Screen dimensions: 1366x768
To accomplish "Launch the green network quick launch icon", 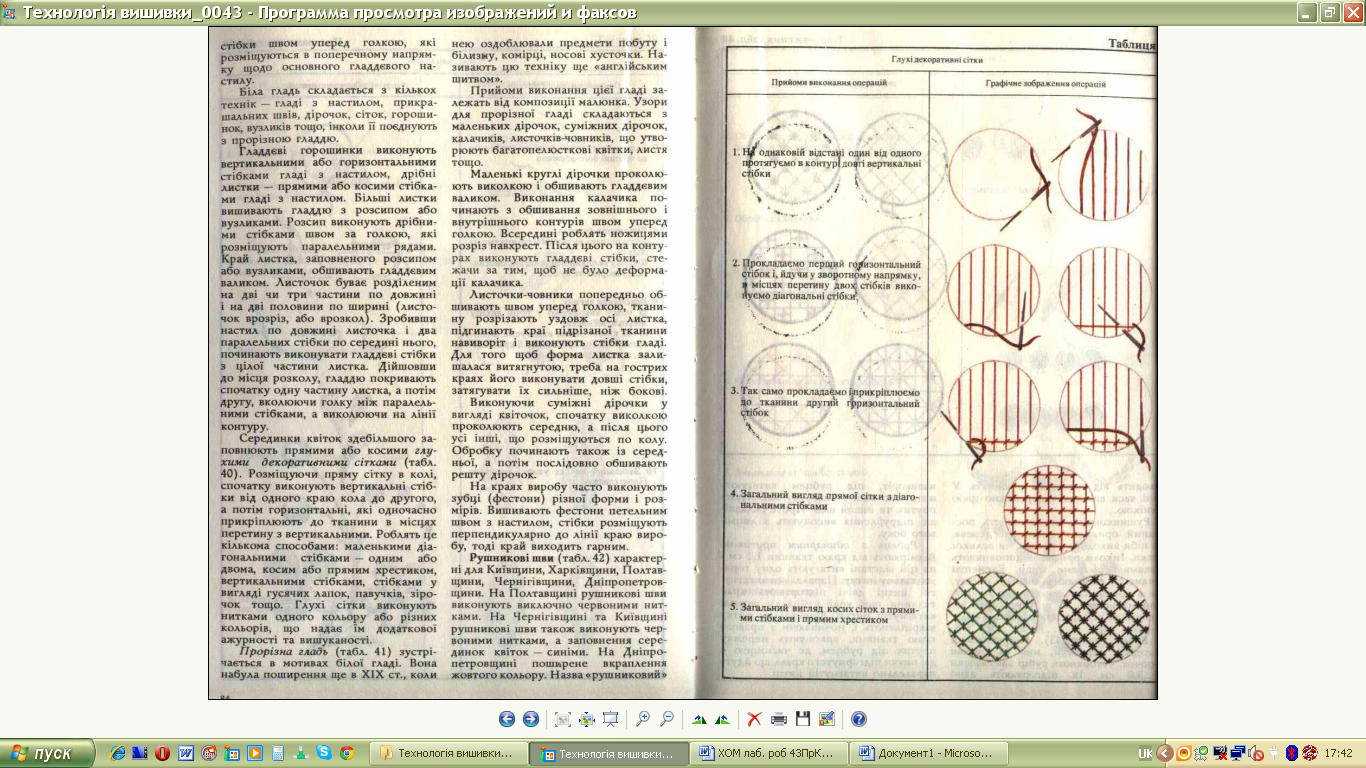I will coord(301,753).
